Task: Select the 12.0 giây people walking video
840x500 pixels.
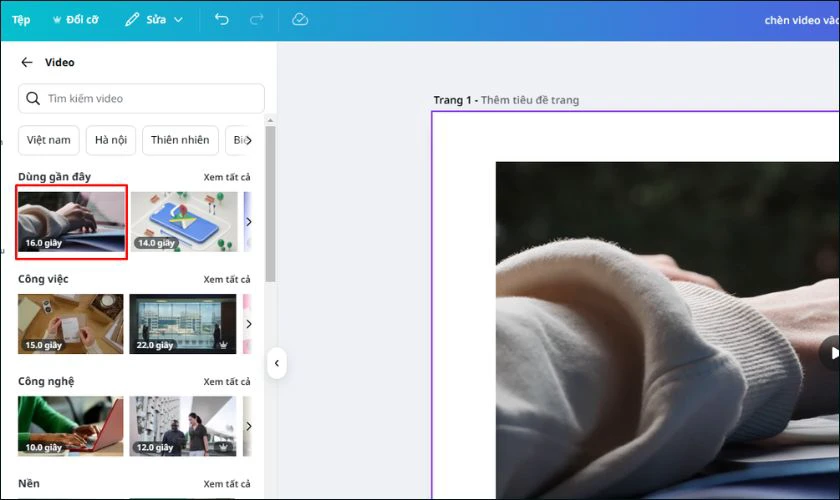Action: point(183,426)
